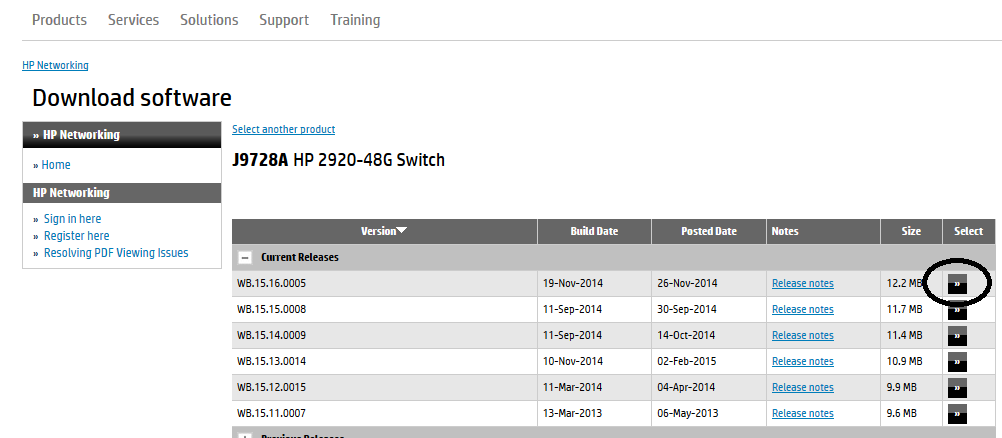Select download arrow for WB.15.14.0009

[x=957, y=336]
